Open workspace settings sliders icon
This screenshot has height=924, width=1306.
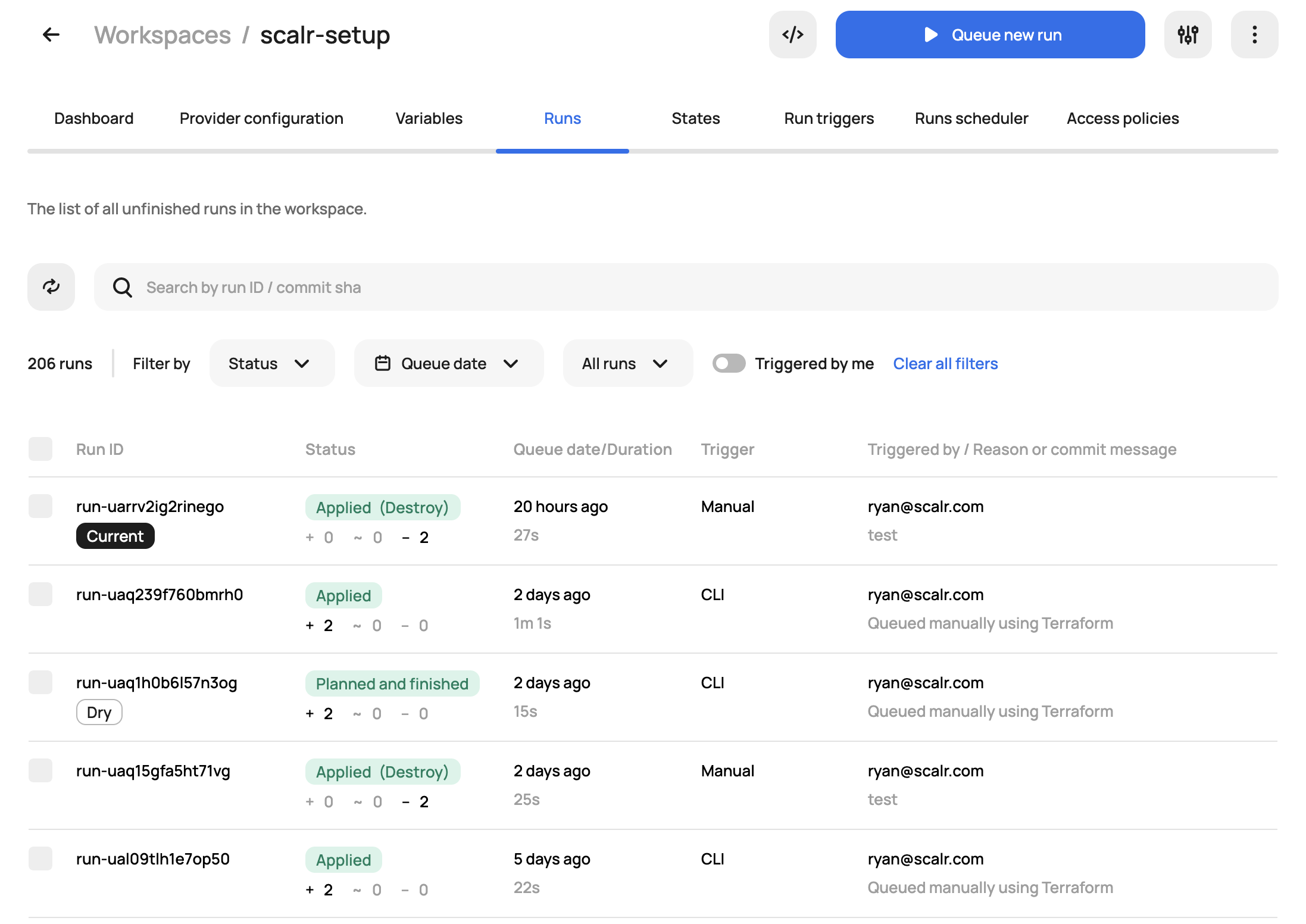(x=1188, y=35)
